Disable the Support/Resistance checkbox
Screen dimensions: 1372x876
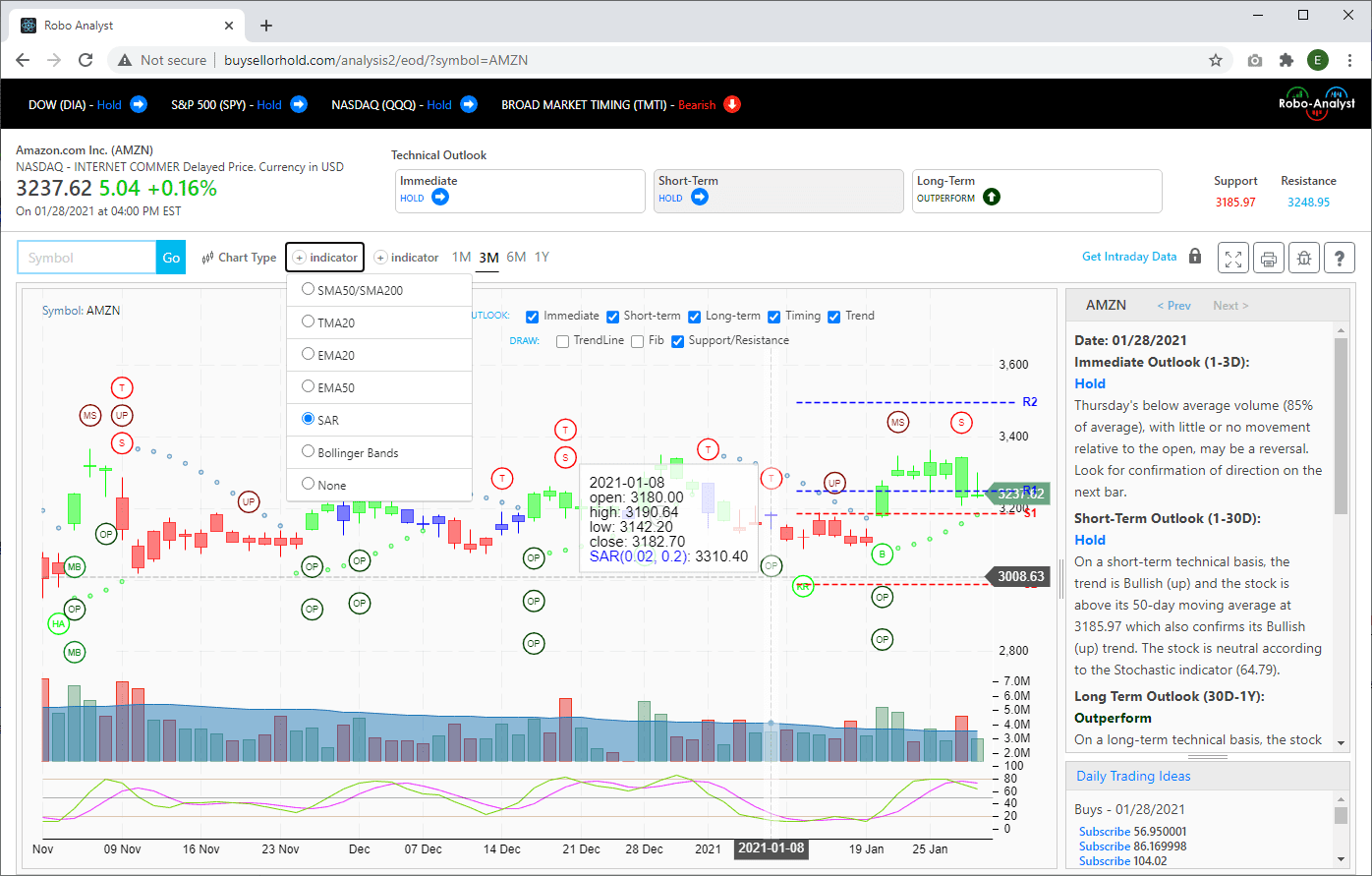pyautogui.click(x=678, y=341)
